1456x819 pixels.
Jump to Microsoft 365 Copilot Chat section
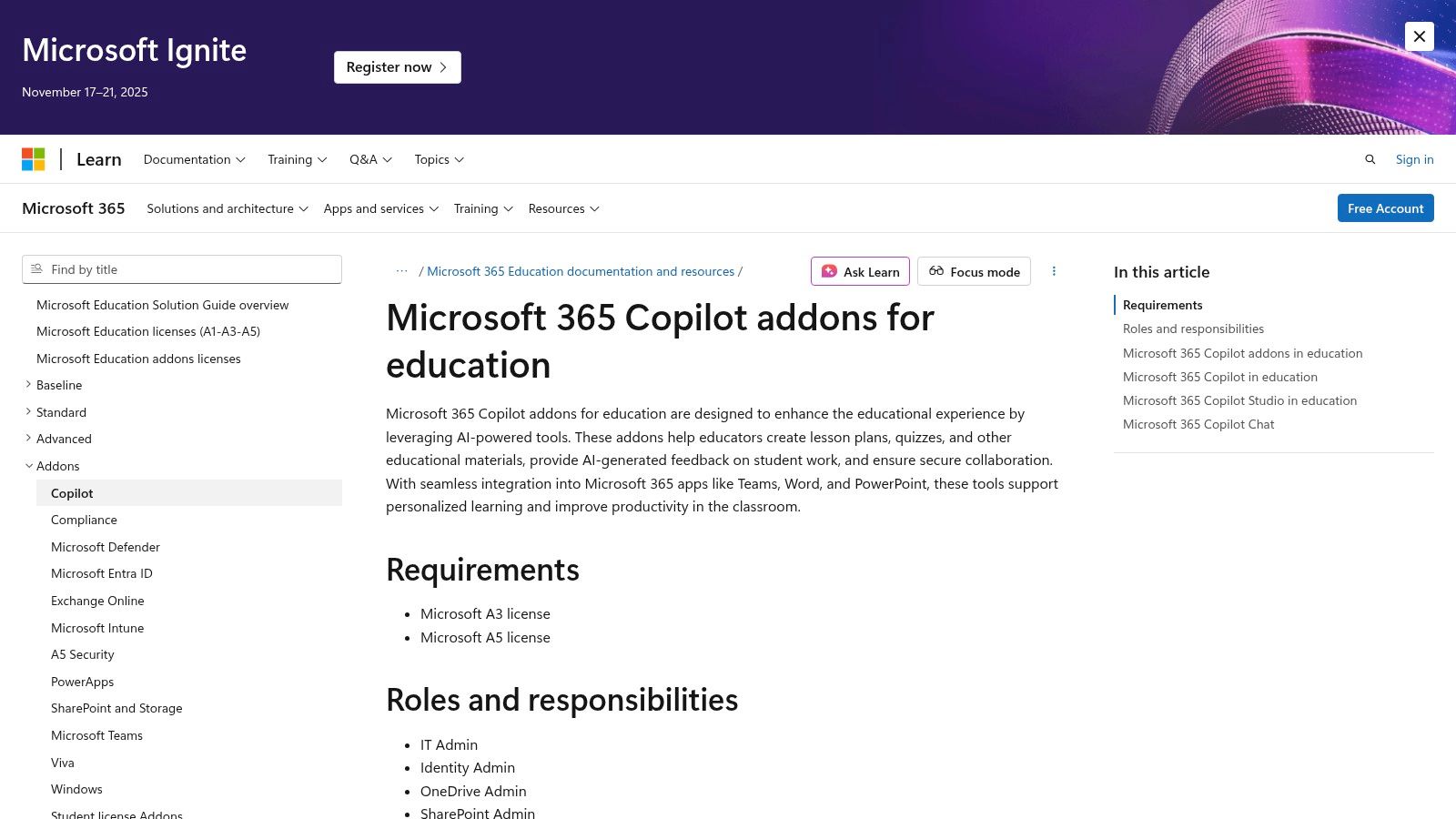coord(1198,424)
